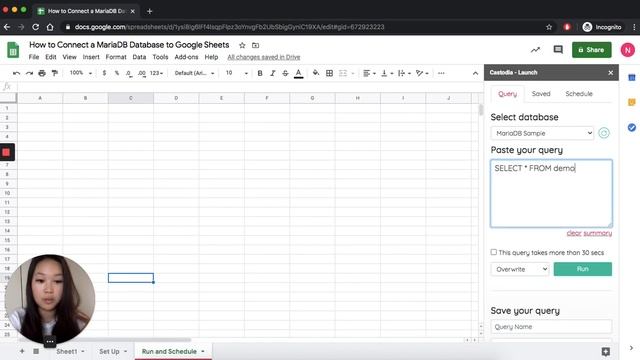
Task: Open the fill color picker
Action: coord(316,73)
